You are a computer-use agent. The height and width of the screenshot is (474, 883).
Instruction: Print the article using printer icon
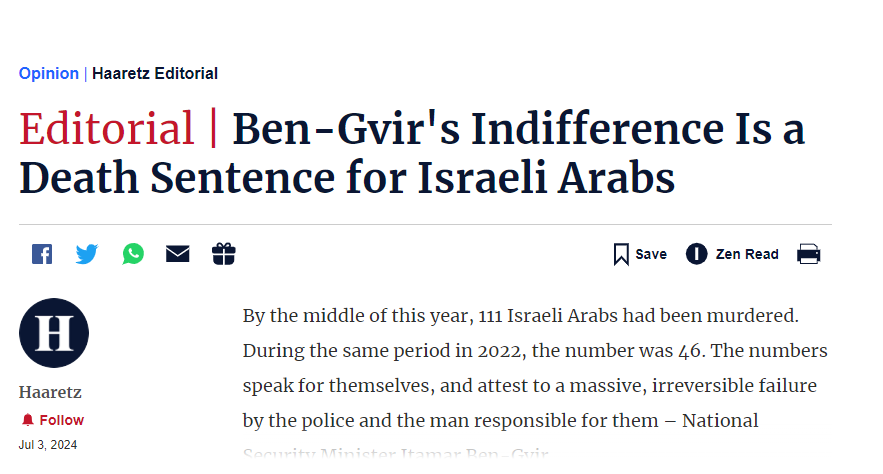point(808,254)
